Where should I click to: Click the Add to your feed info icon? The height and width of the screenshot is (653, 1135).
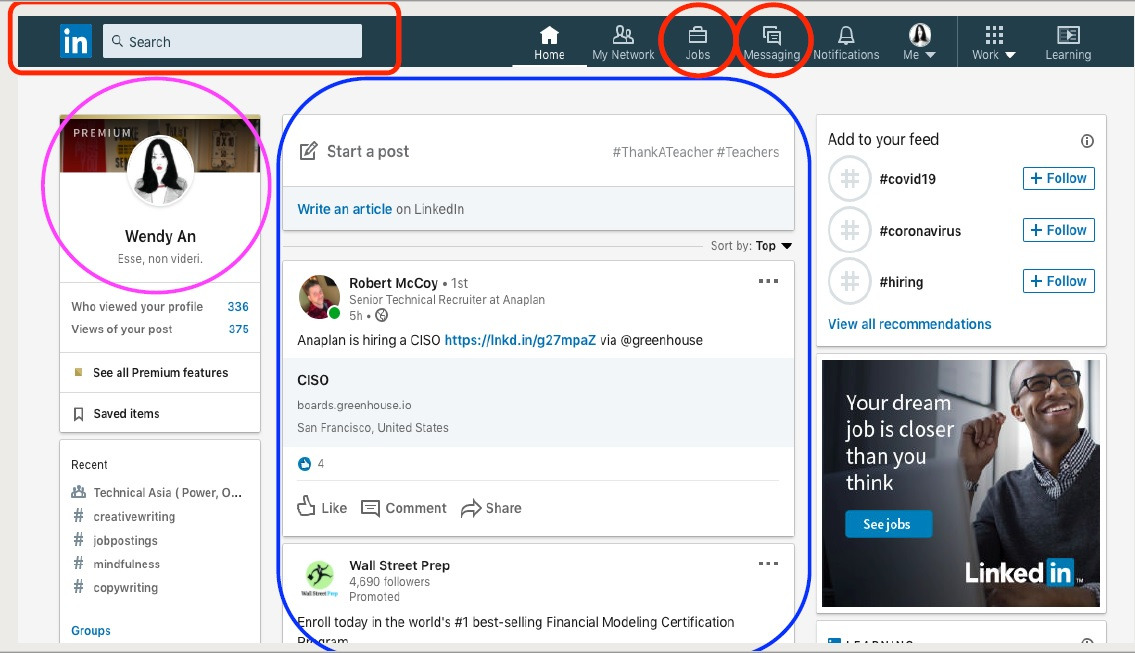pos(1087,141)
